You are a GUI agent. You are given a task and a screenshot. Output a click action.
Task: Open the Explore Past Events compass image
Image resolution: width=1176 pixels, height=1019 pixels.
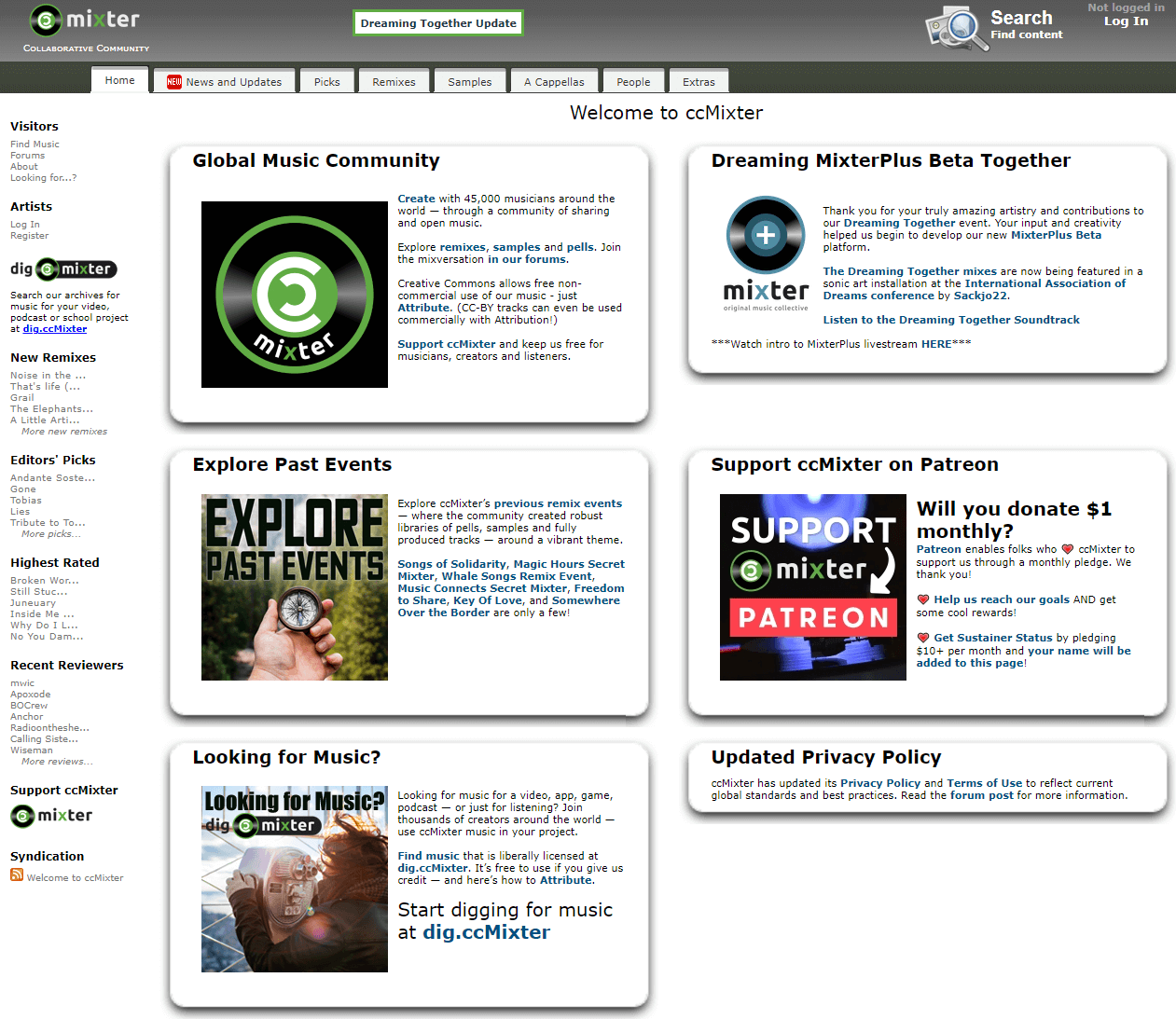[295, 587]
